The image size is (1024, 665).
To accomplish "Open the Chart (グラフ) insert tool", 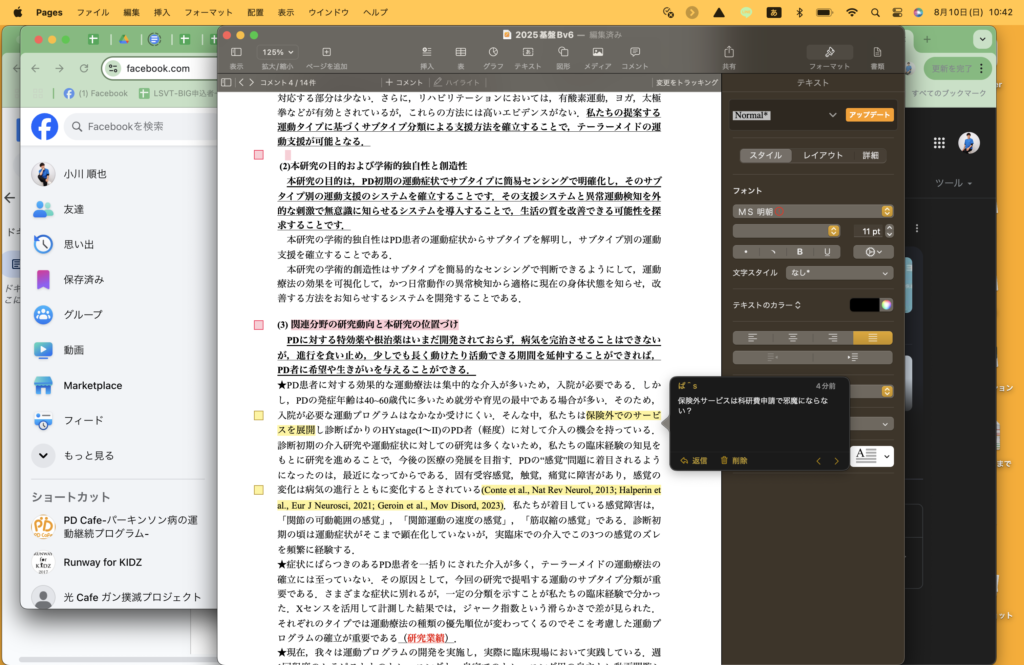I will (493, 52).
